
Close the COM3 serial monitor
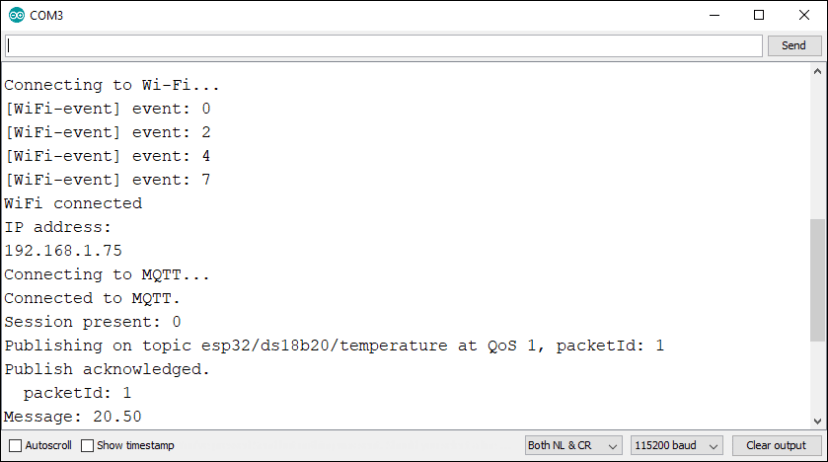click(804, 16)
